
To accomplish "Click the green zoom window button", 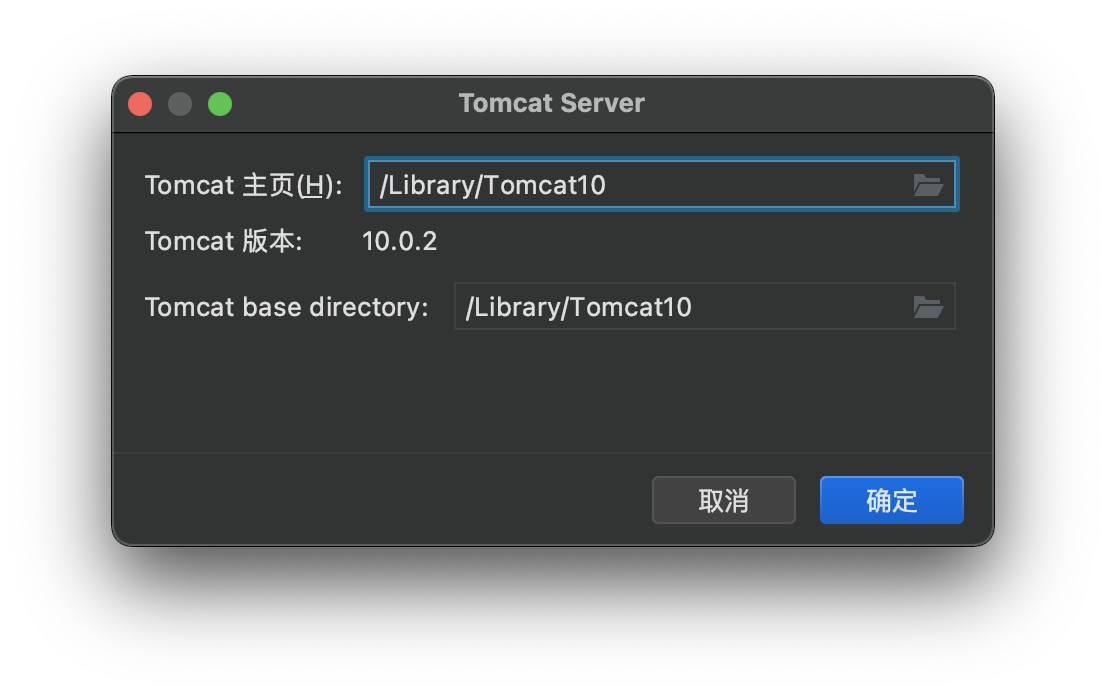I will click(x=220, y=104).
